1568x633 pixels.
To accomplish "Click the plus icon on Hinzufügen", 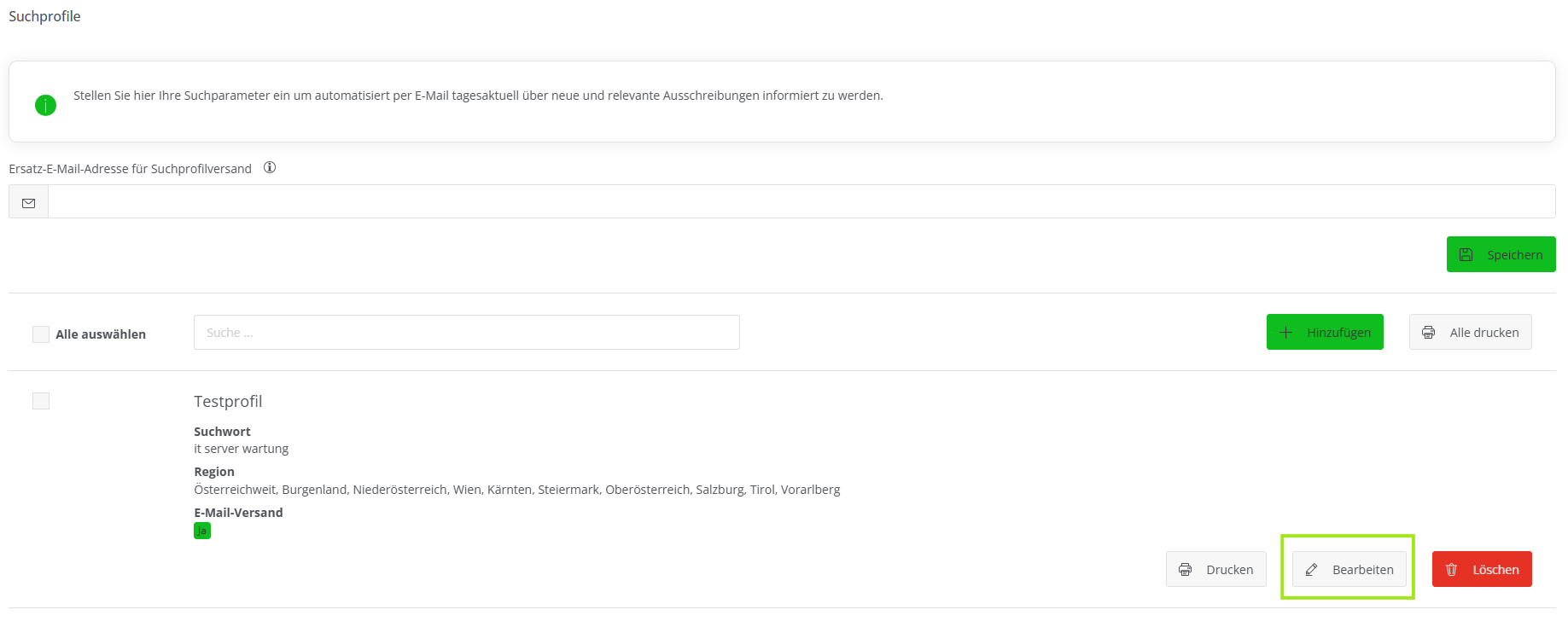I will tap(1286, 333).
